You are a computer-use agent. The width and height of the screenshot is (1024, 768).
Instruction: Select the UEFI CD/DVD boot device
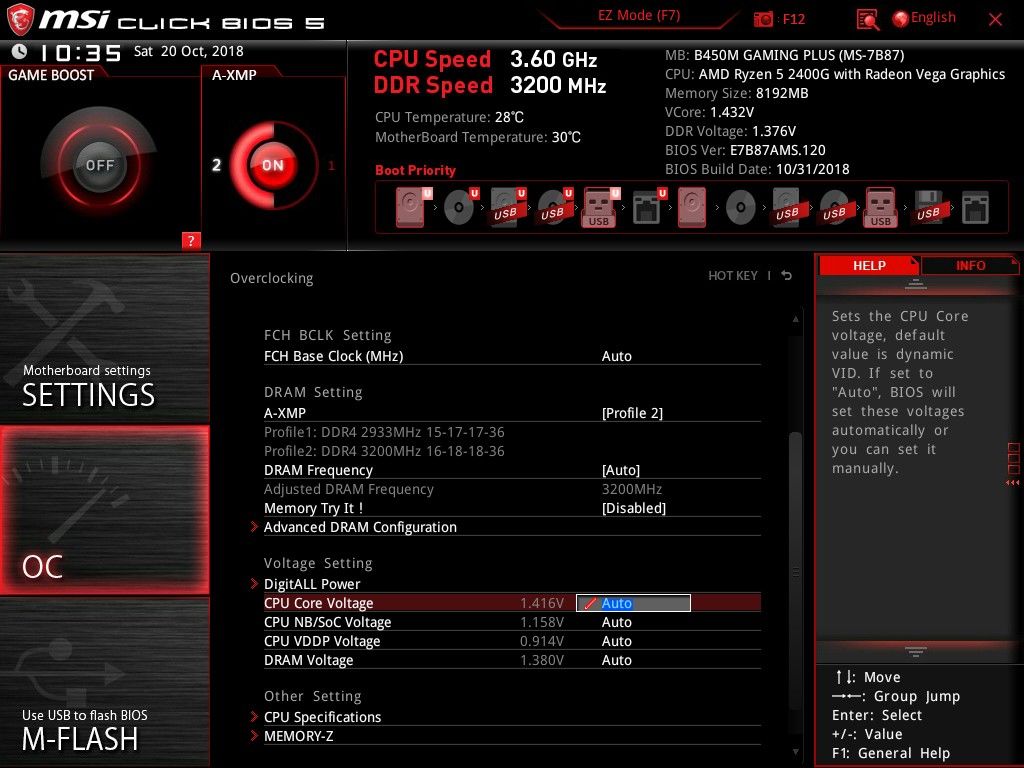tap(460, 207)
